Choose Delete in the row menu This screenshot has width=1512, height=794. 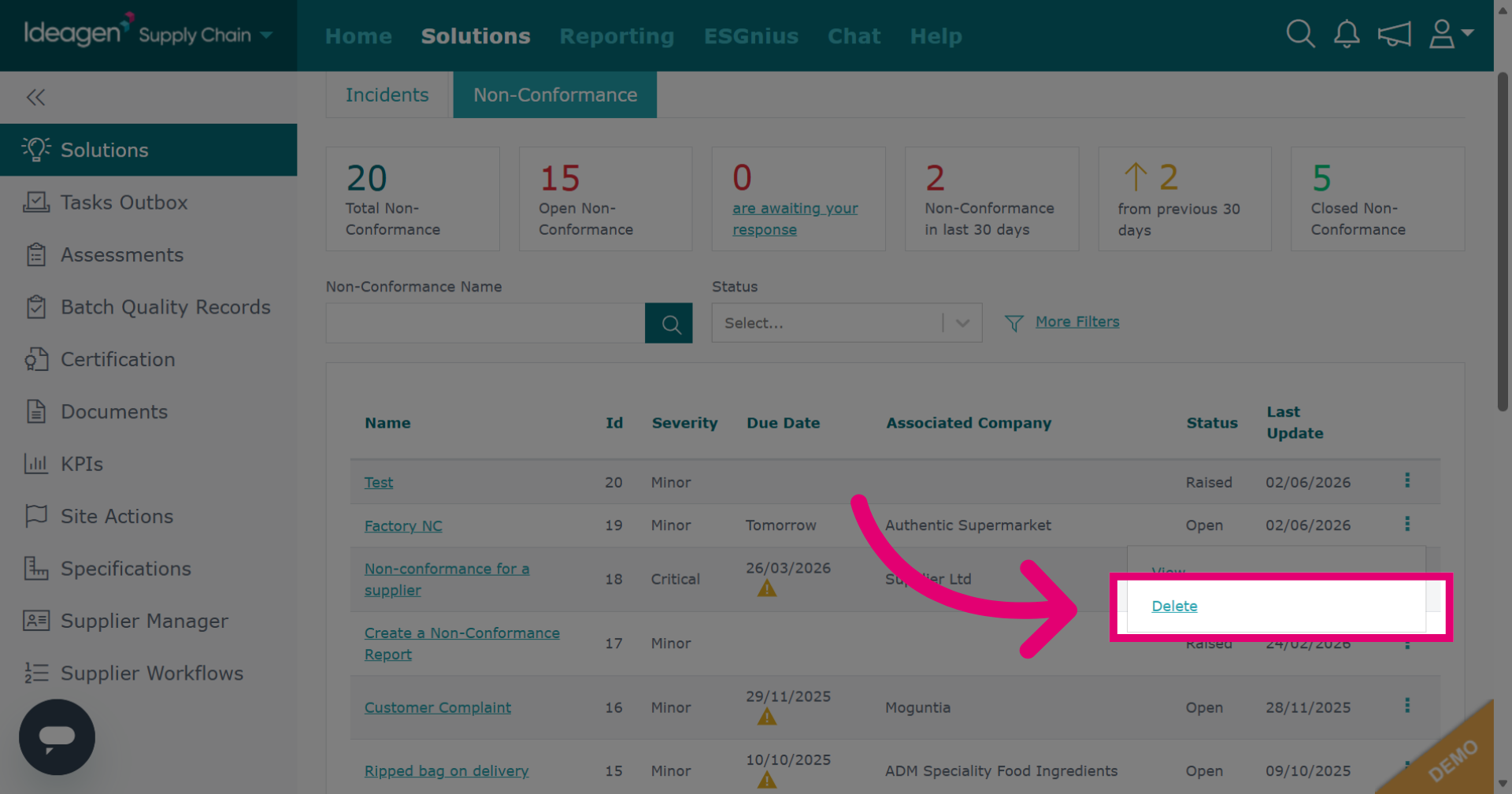(1174, 606)
